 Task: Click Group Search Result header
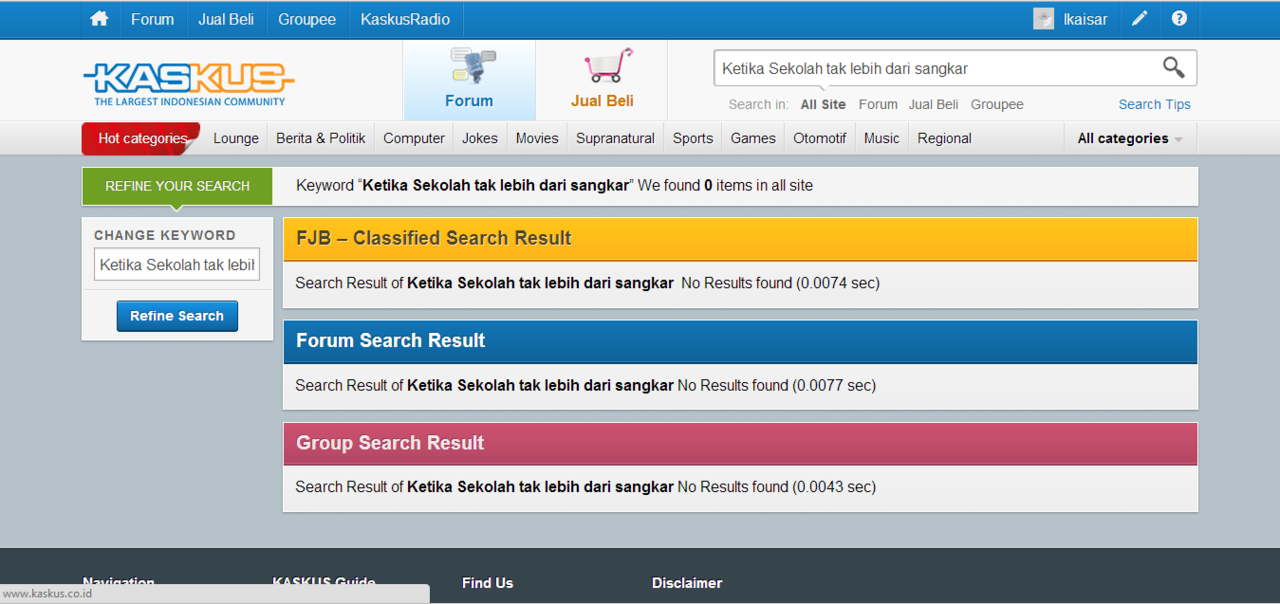[740, 443]
